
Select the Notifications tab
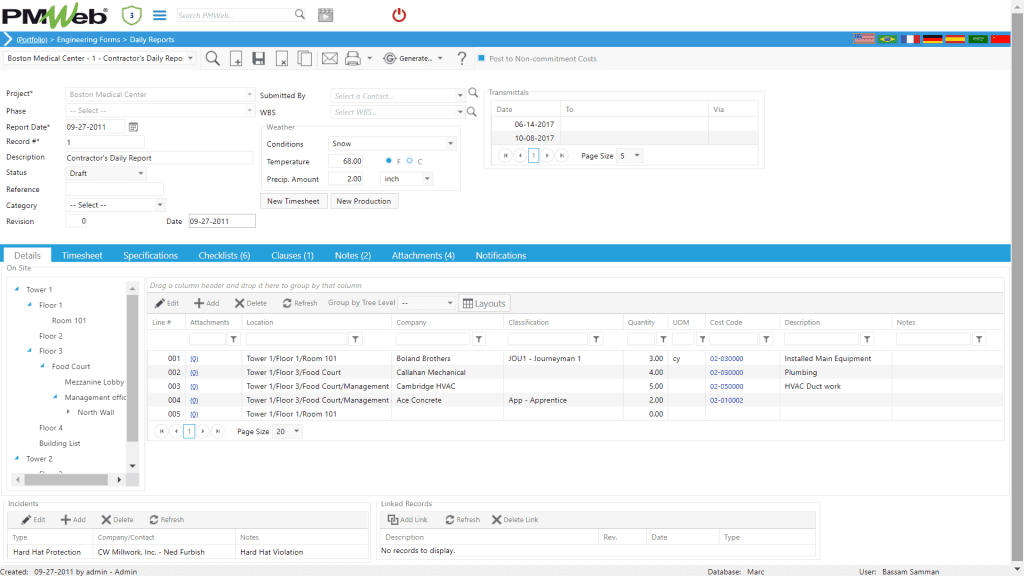tap(501, 255)
